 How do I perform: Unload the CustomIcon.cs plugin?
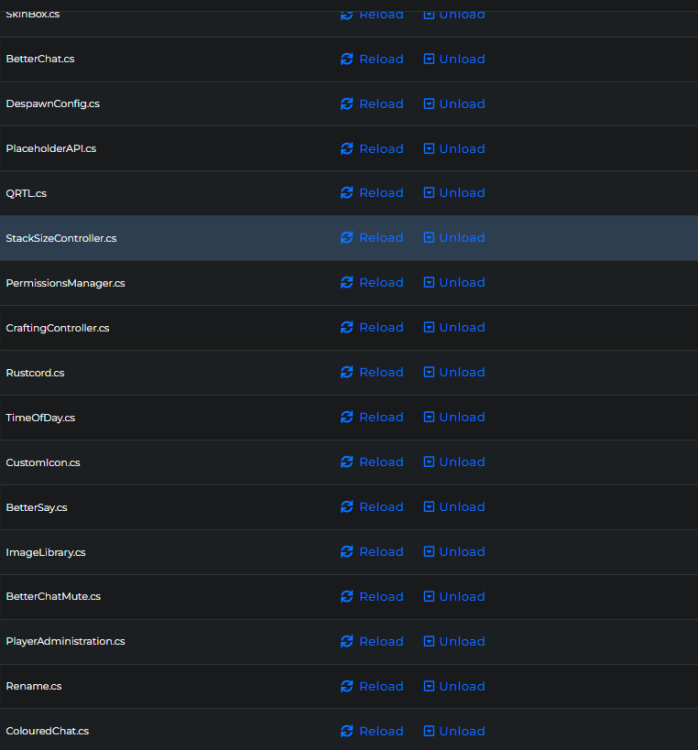tap(454, 462)
